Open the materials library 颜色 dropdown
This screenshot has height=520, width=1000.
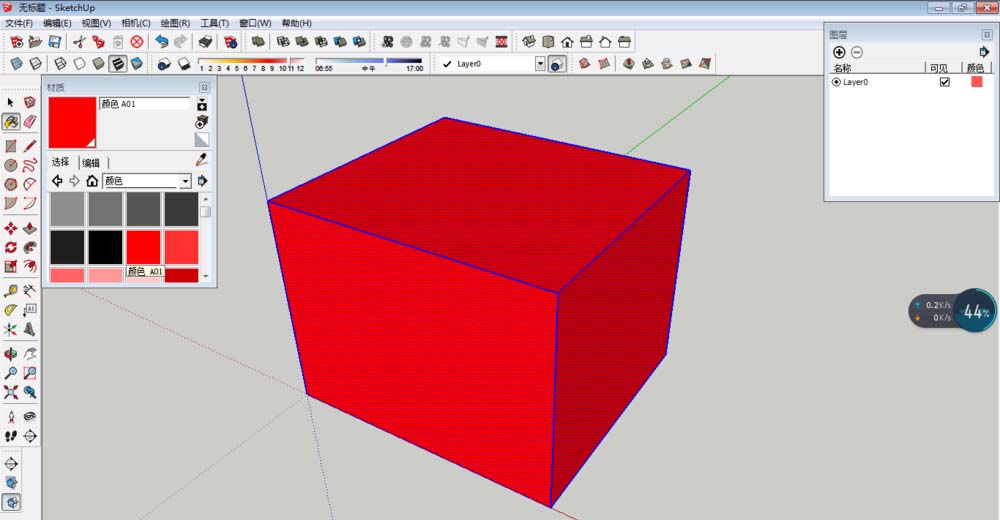(x=185, y=181)
